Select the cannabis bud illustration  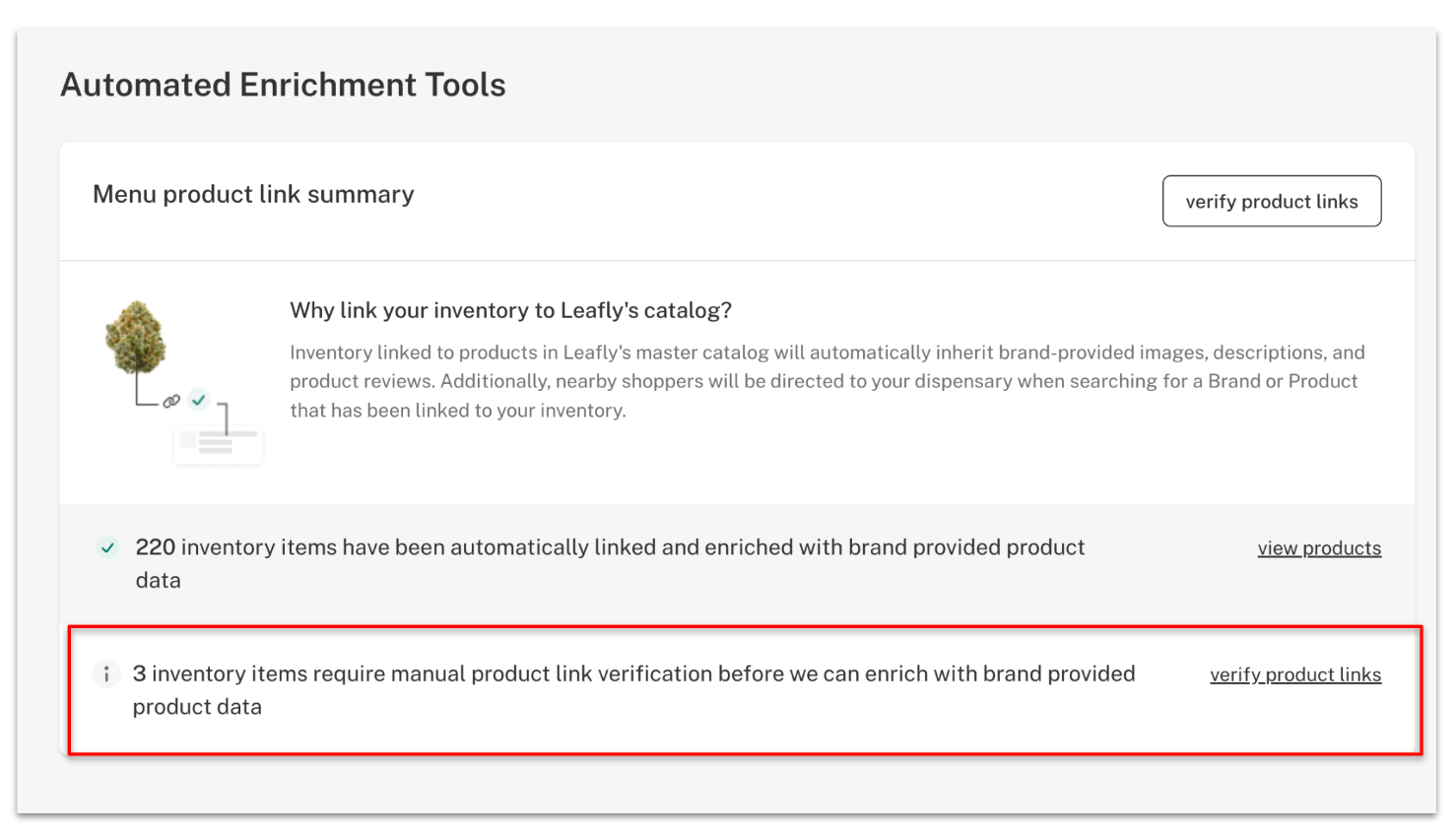click(x=136, y=338)
